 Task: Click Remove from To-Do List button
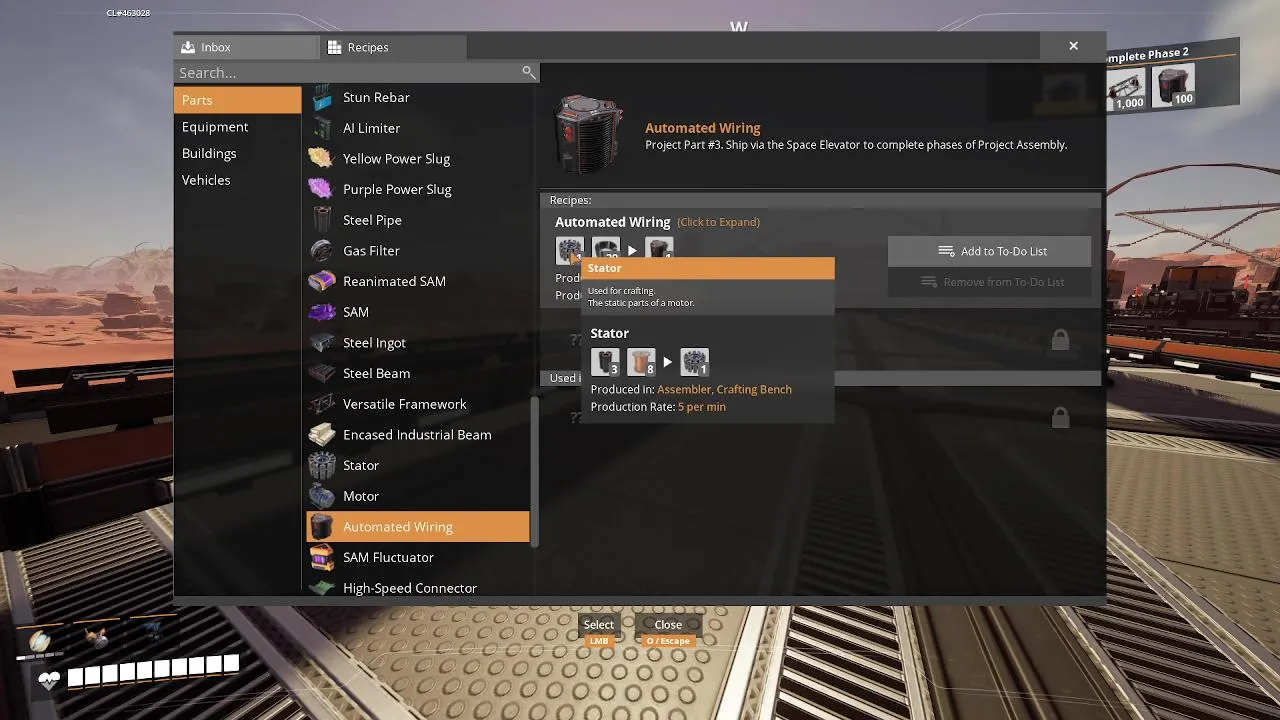989,282
